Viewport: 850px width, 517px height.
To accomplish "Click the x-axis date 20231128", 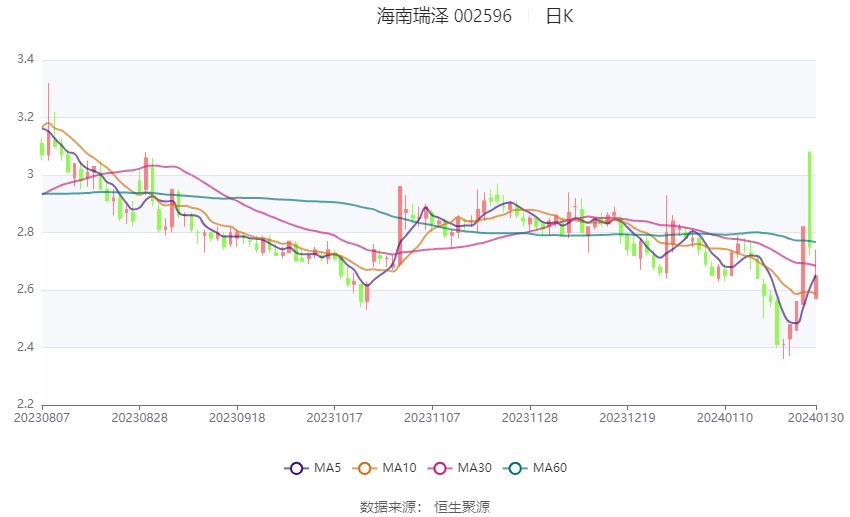I will (530, 418).
